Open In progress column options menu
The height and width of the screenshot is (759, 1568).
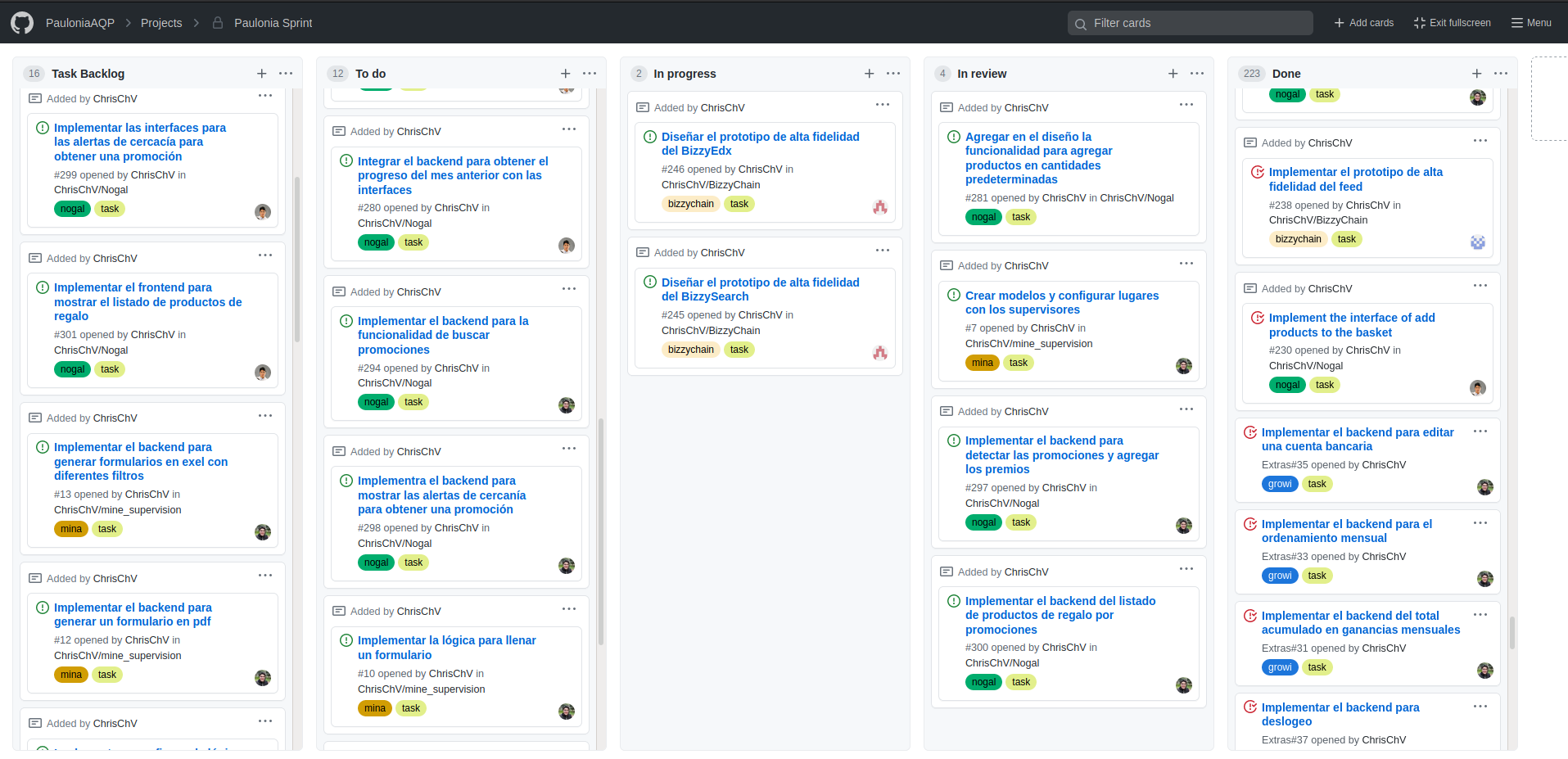pyautogui.click(x=893, y=74)
